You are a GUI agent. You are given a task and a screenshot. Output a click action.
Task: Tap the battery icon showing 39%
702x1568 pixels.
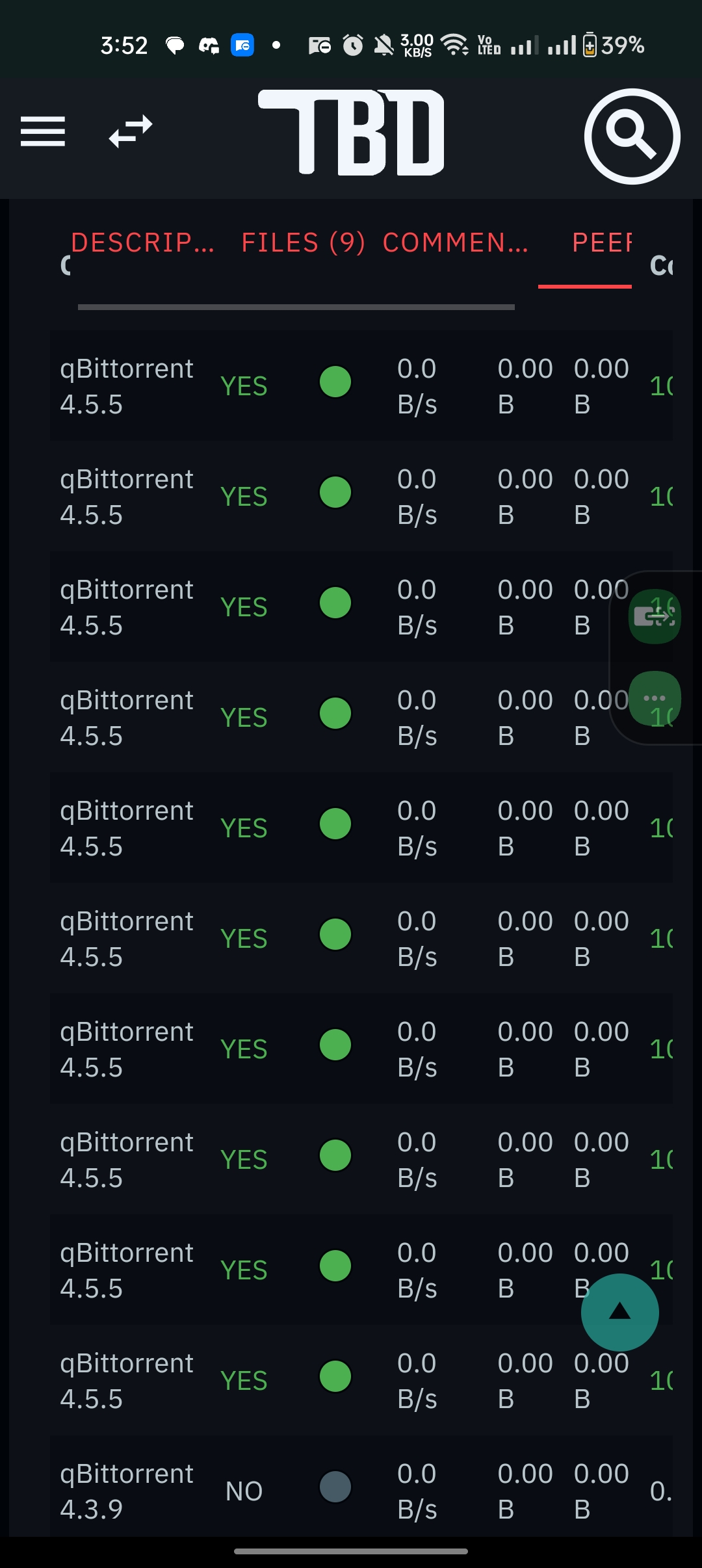click(x=590, y=46)
